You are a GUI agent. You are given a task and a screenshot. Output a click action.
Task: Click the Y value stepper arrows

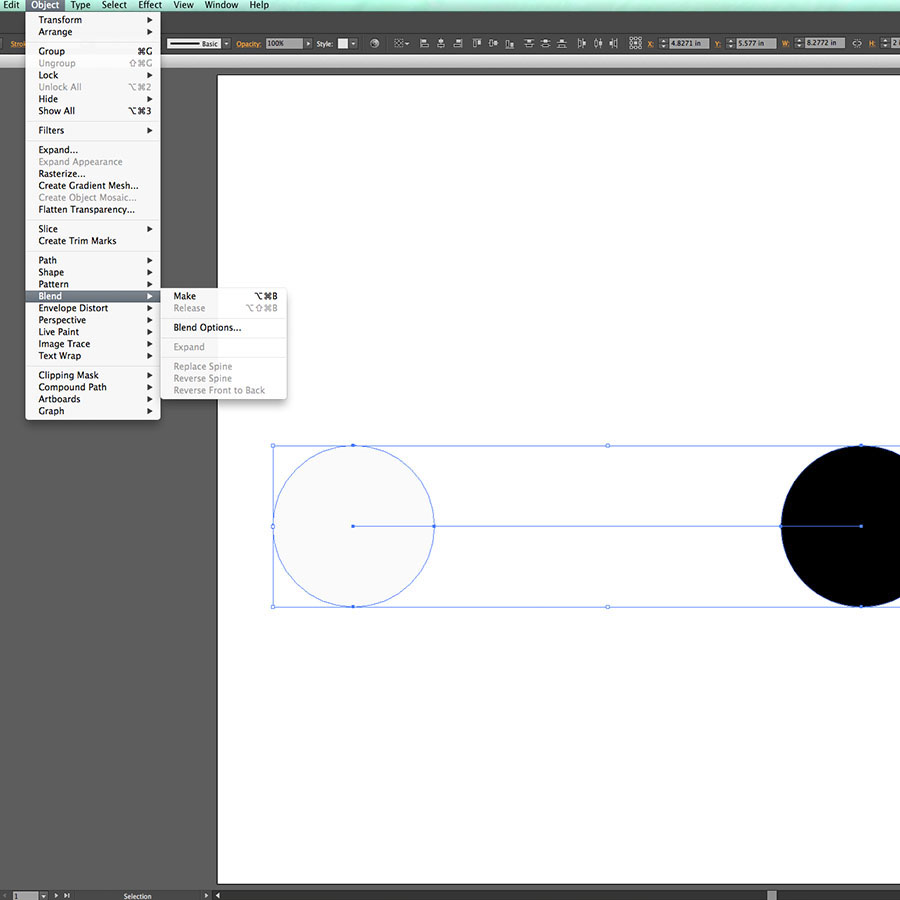click(x=731, y=43)
